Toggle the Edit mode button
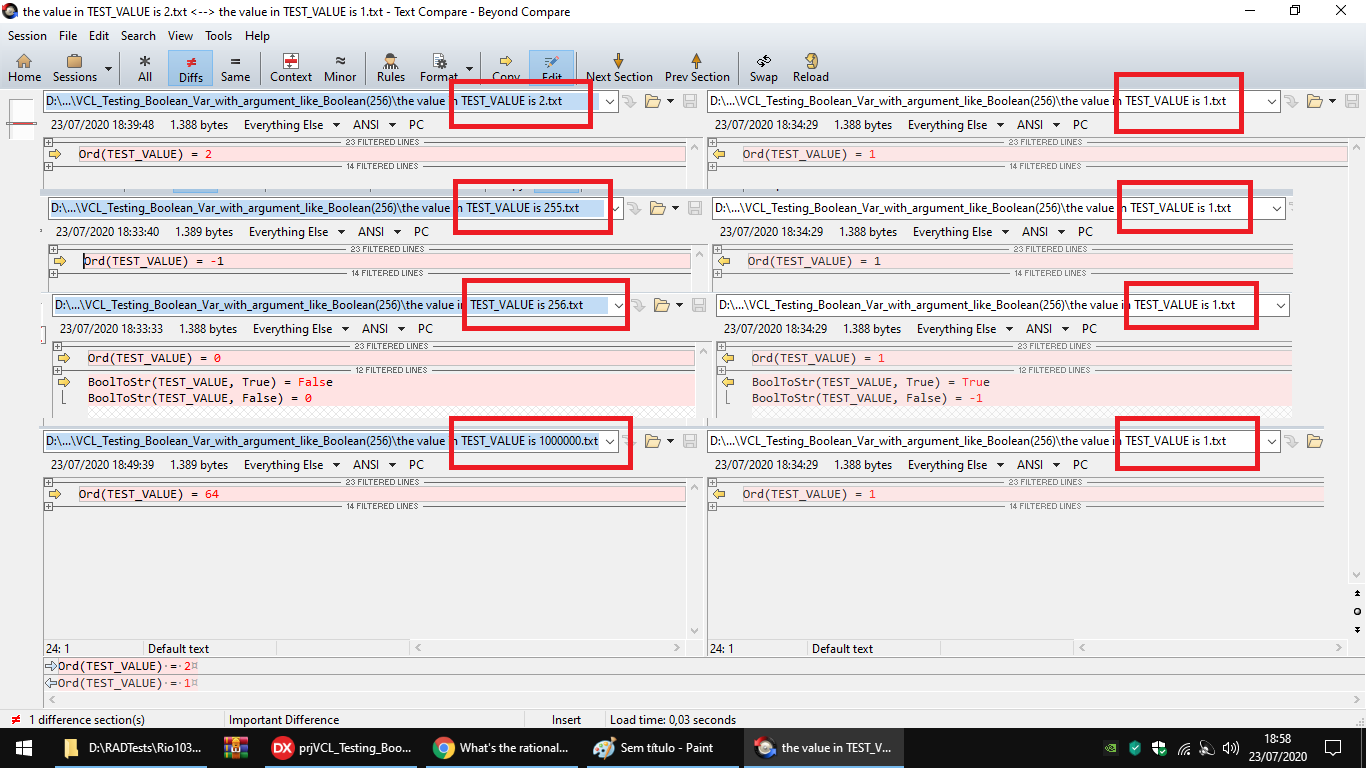This screenshot has width=1366, height=768. (552, 67)
